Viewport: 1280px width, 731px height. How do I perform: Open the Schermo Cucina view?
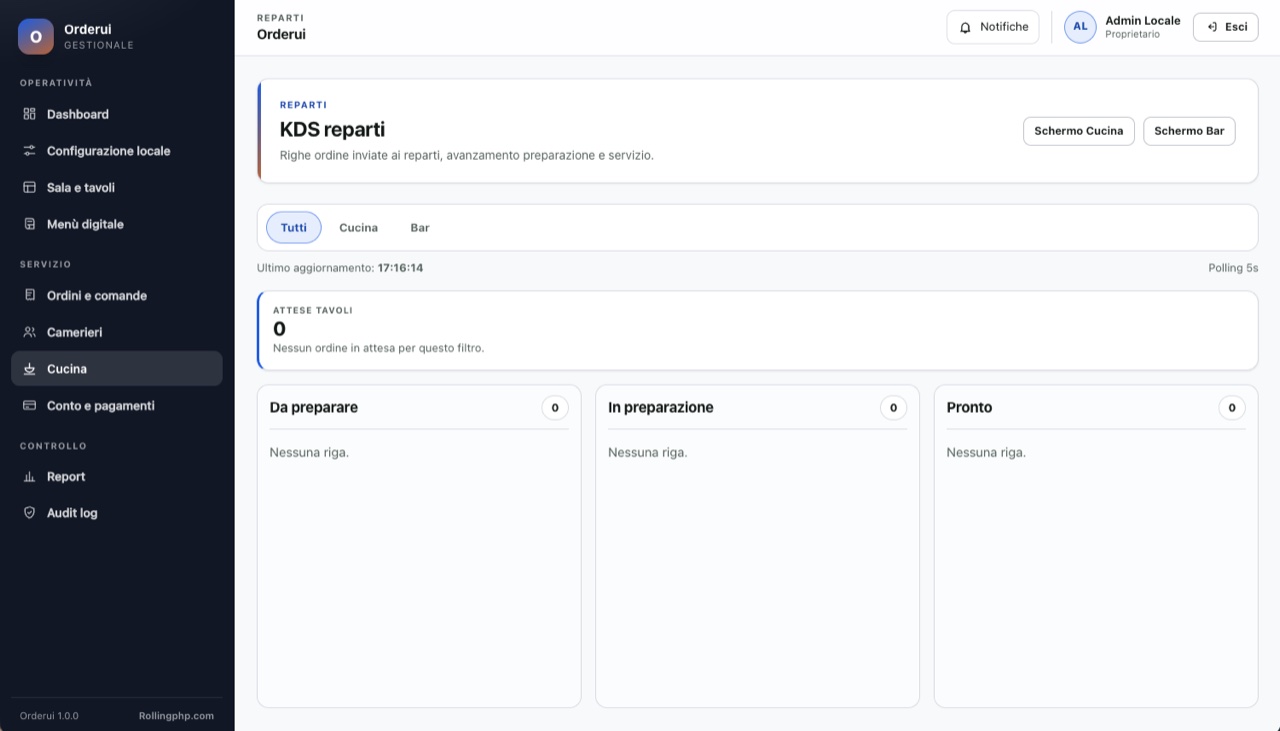pyautogui.click(x=1079, y=131)
